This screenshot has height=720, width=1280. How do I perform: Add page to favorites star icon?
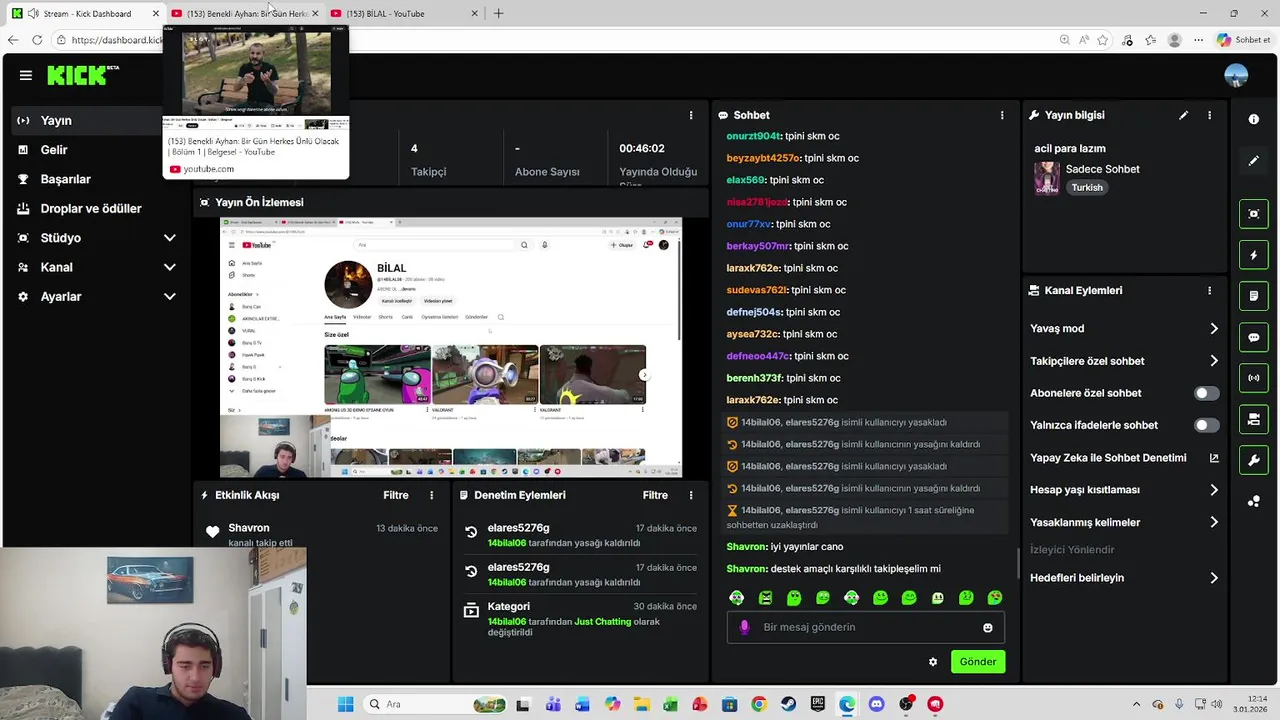click(1103, 40)
